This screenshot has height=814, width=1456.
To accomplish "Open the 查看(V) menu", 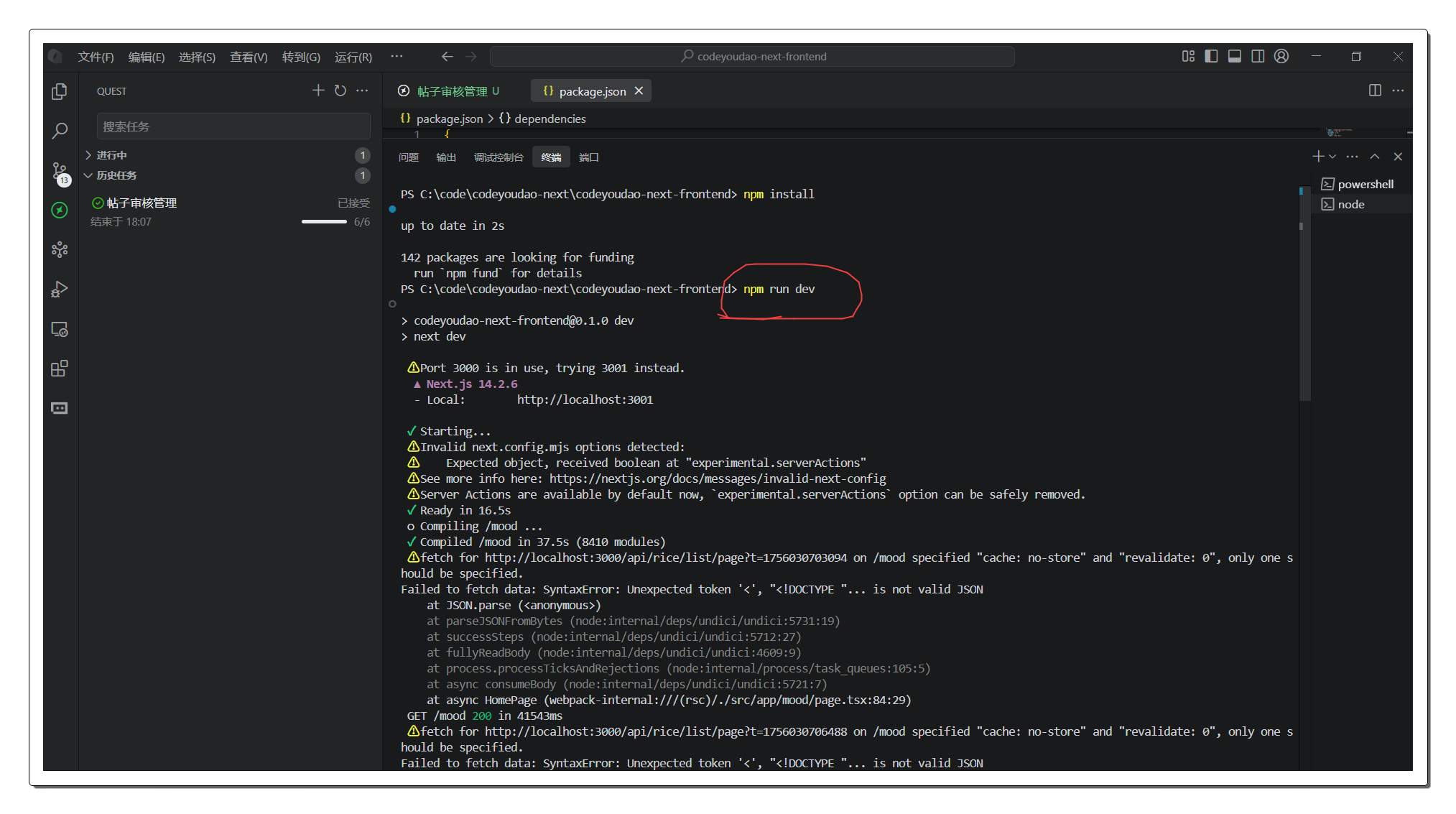I will (x=249, y=57).
